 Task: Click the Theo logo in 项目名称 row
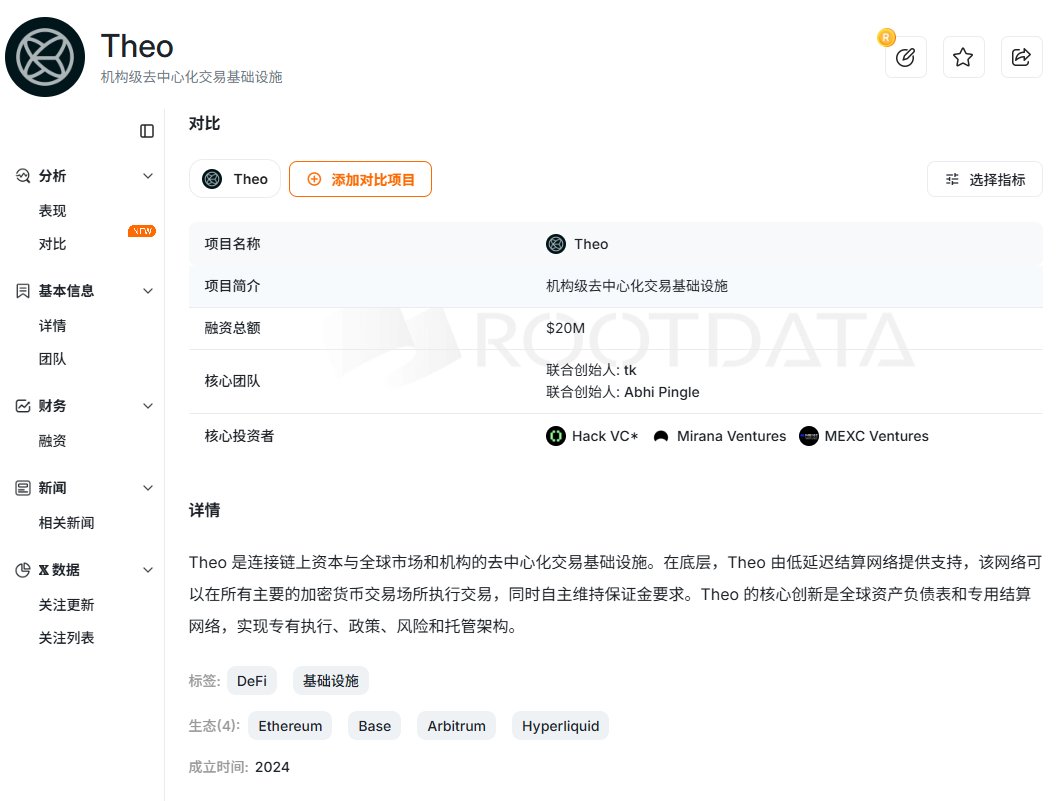(556, 244)
